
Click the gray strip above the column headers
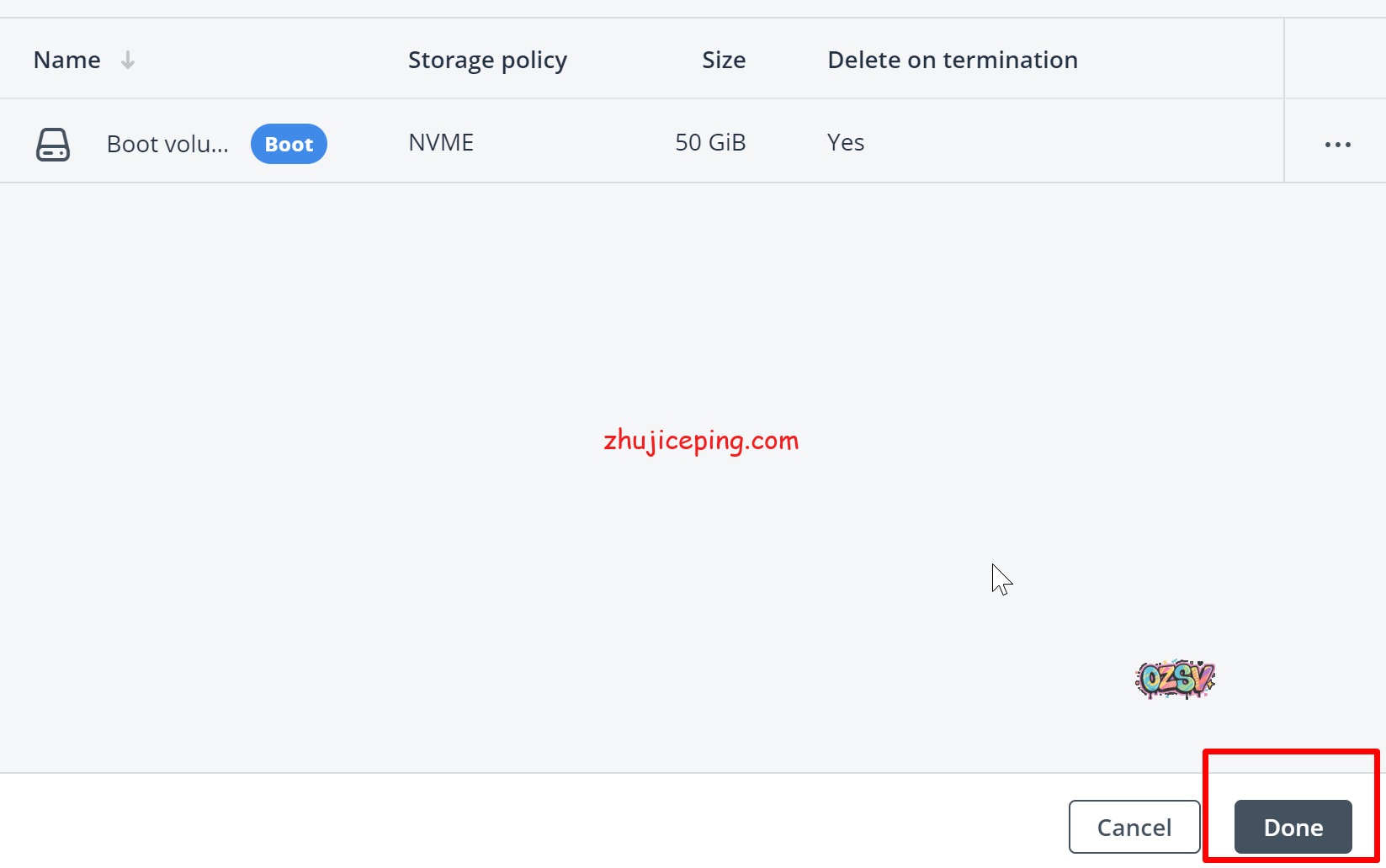click(x=673, y=8)
